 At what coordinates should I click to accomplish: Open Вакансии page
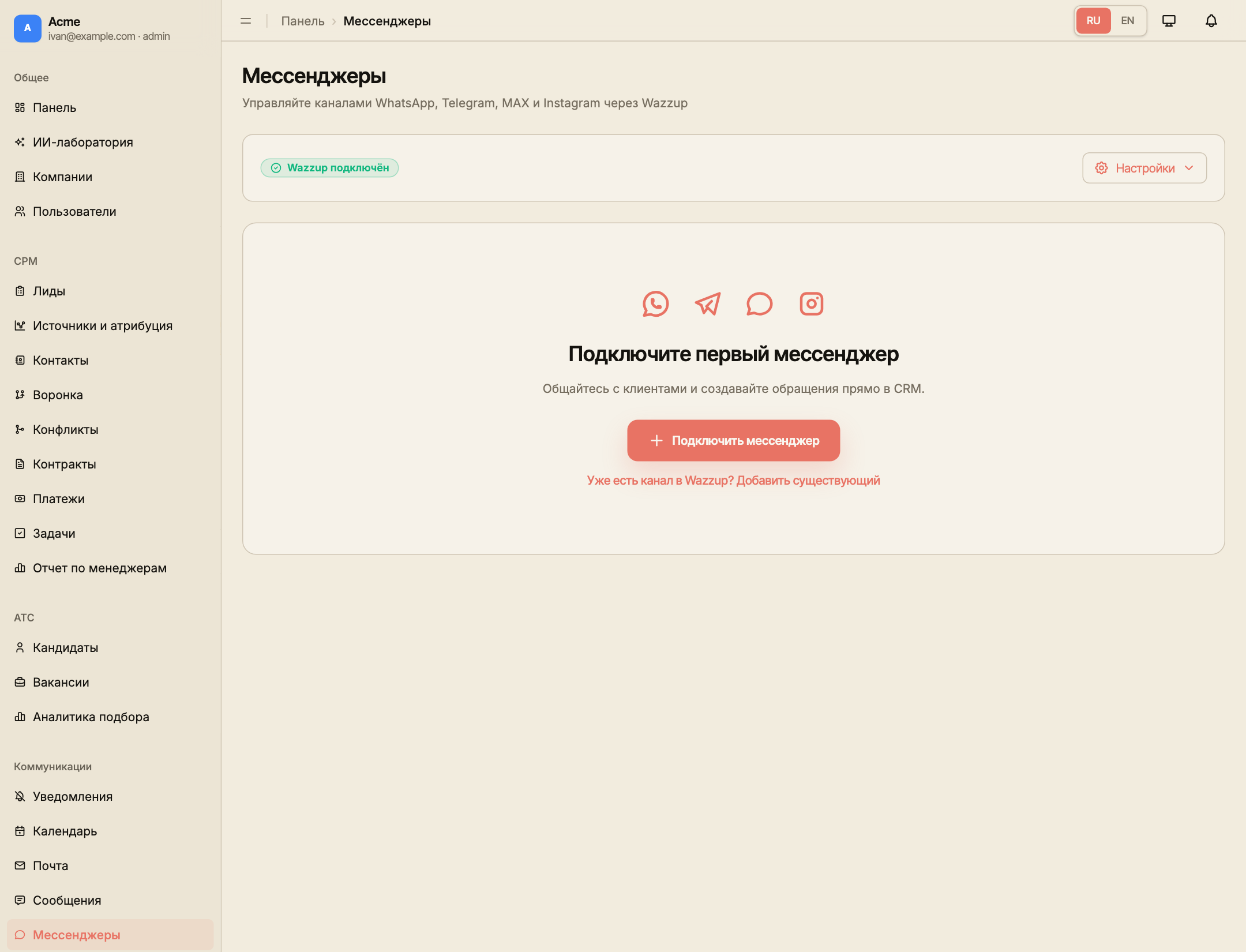pyautogui.click(x=110, y=683)
